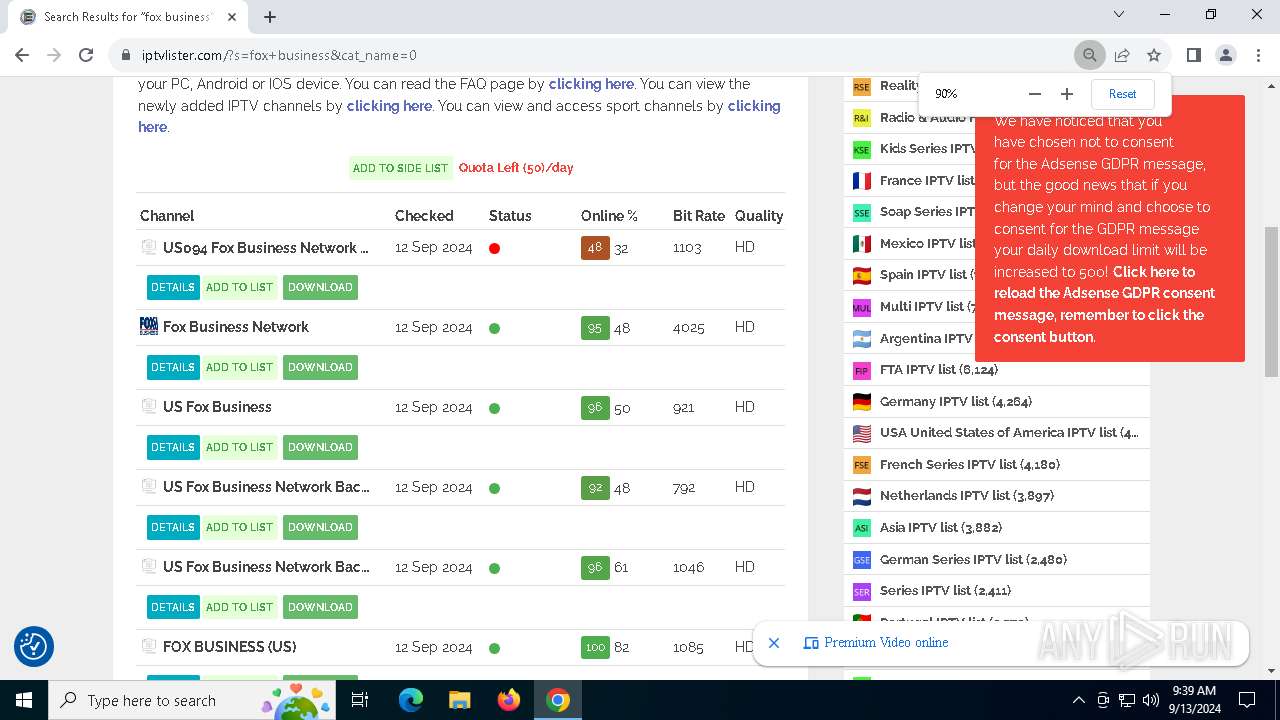This screenshot has width=1280, height=720.
Task: Open the Mexico IPTV list flag icon
Action: coord(862,244)
